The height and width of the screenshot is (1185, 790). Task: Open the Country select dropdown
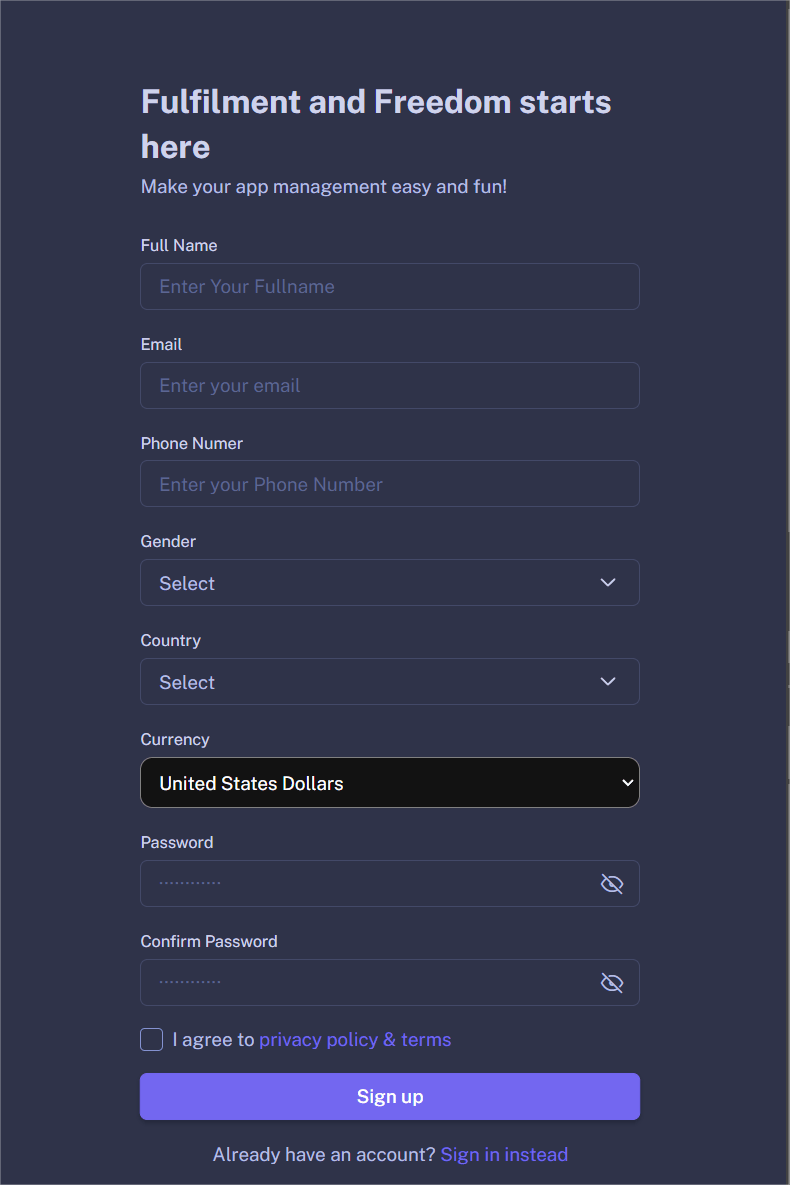tap(389, 682)
